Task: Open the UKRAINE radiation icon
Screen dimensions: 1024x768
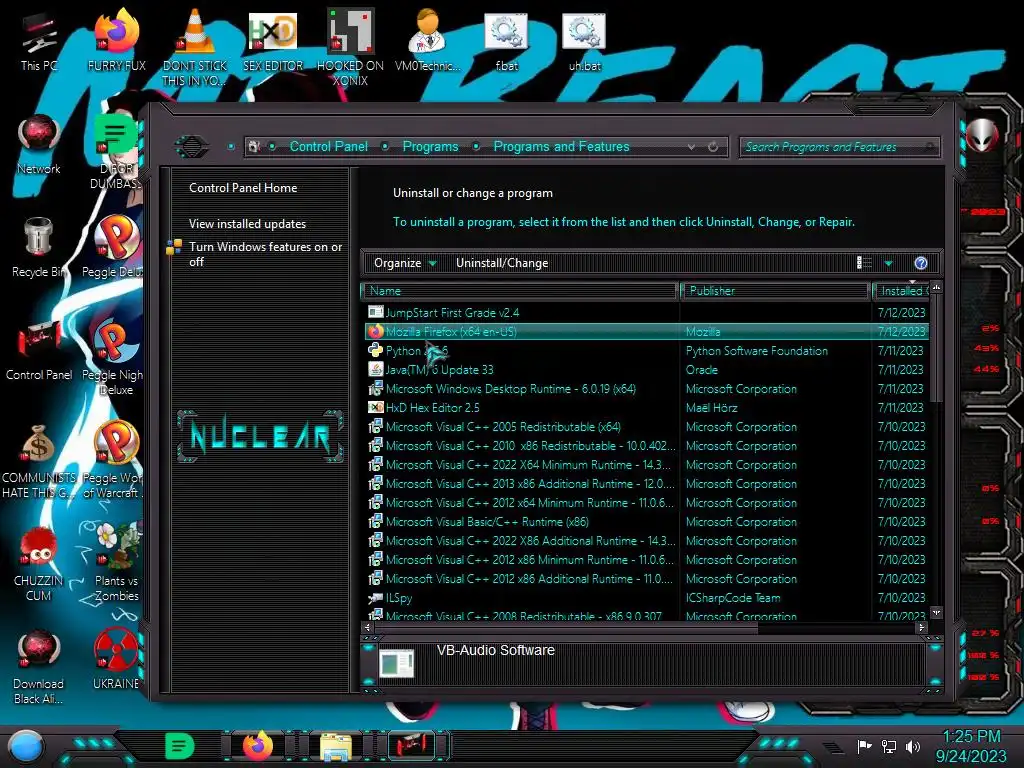Action: point(116,658)
